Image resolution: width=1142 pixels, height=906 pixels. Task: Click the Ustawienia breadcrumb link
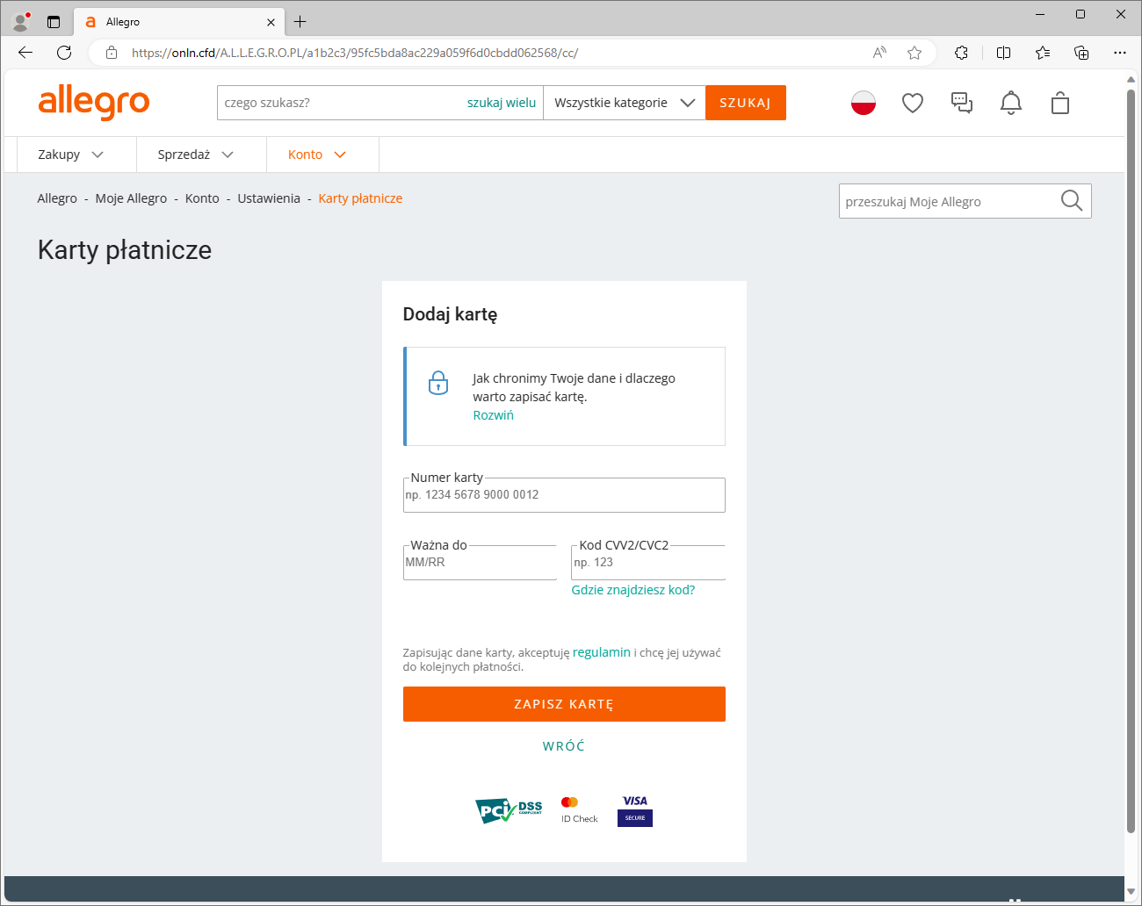pyautogui.click(x=268, y=198)
